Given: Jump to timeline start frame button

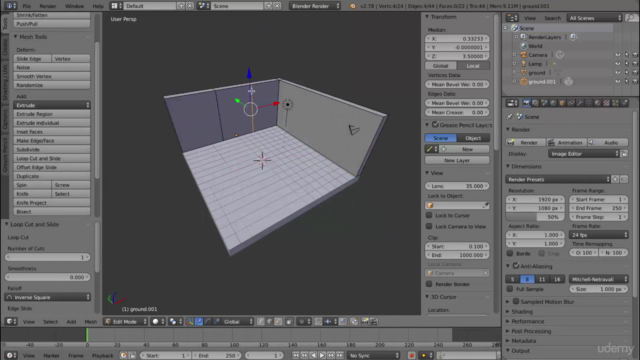Looking at the screenshot, I should tap(296, 356).
